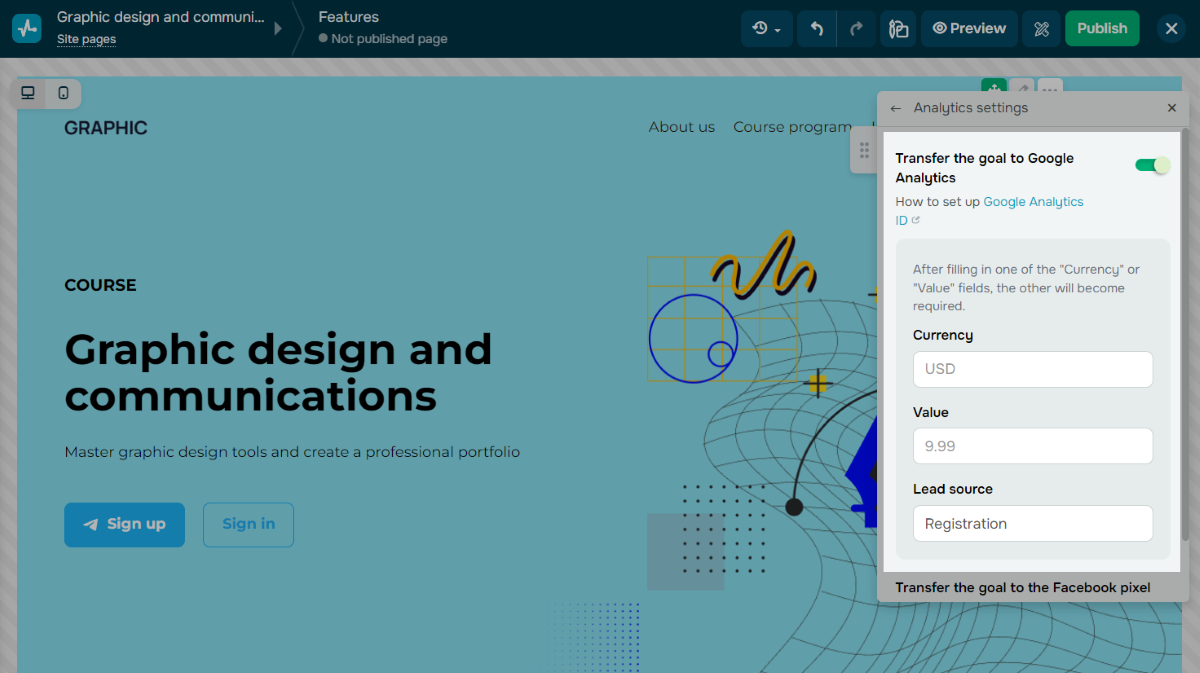Viewport: 1200px width, 673px height.
Task: Preview the page
Action: pos(969,29)
